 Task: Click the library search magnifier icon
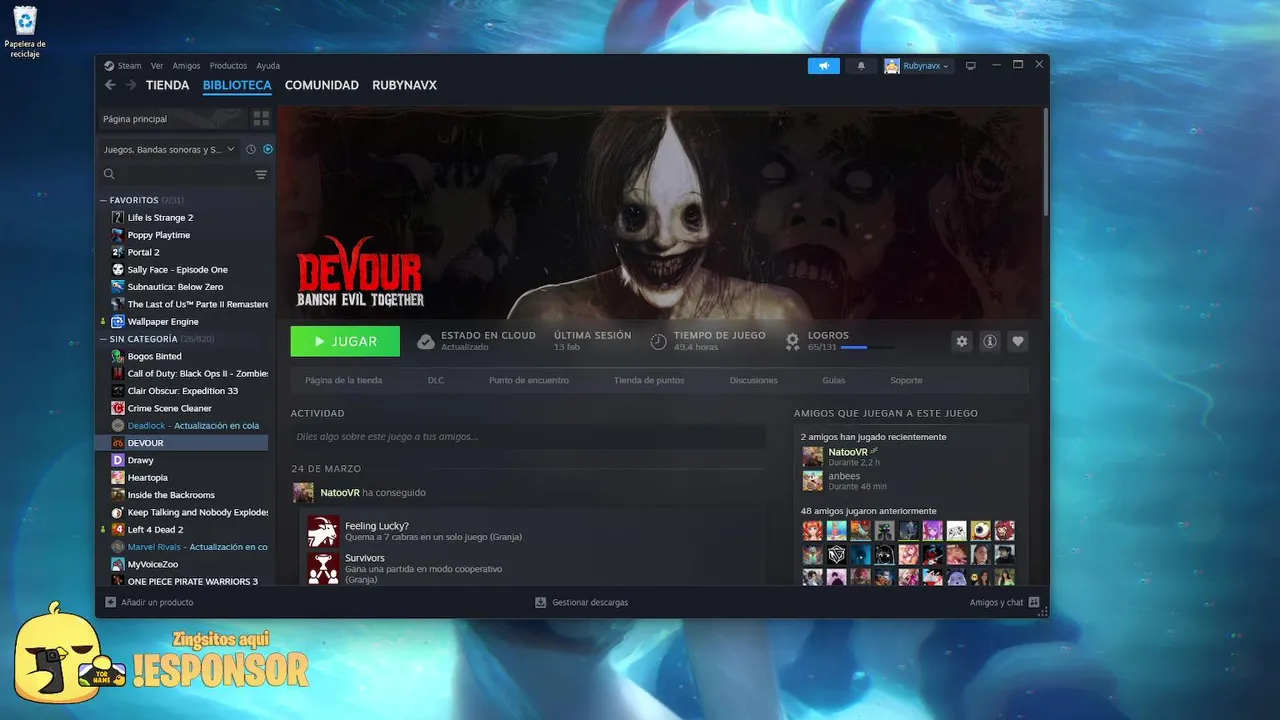click(110, 174)
